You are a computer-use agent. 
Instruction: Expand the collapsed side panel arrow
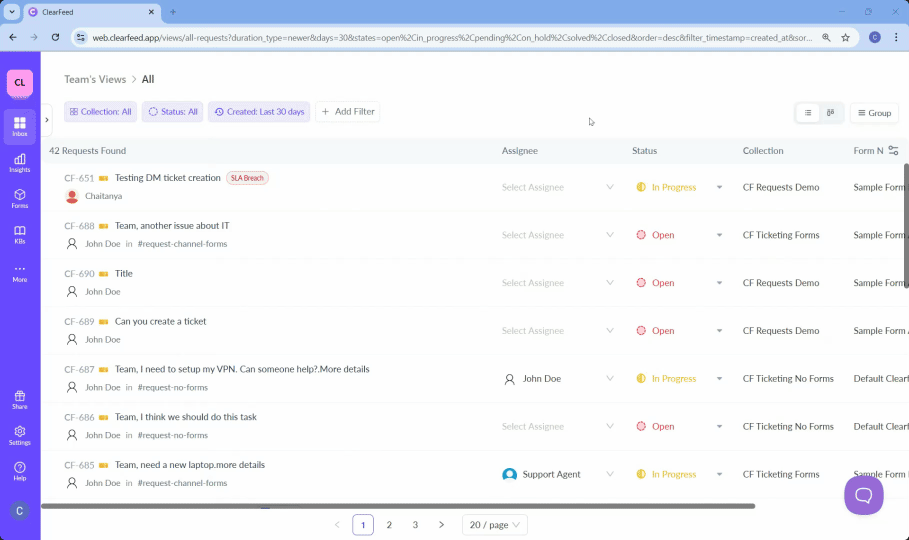47,120
